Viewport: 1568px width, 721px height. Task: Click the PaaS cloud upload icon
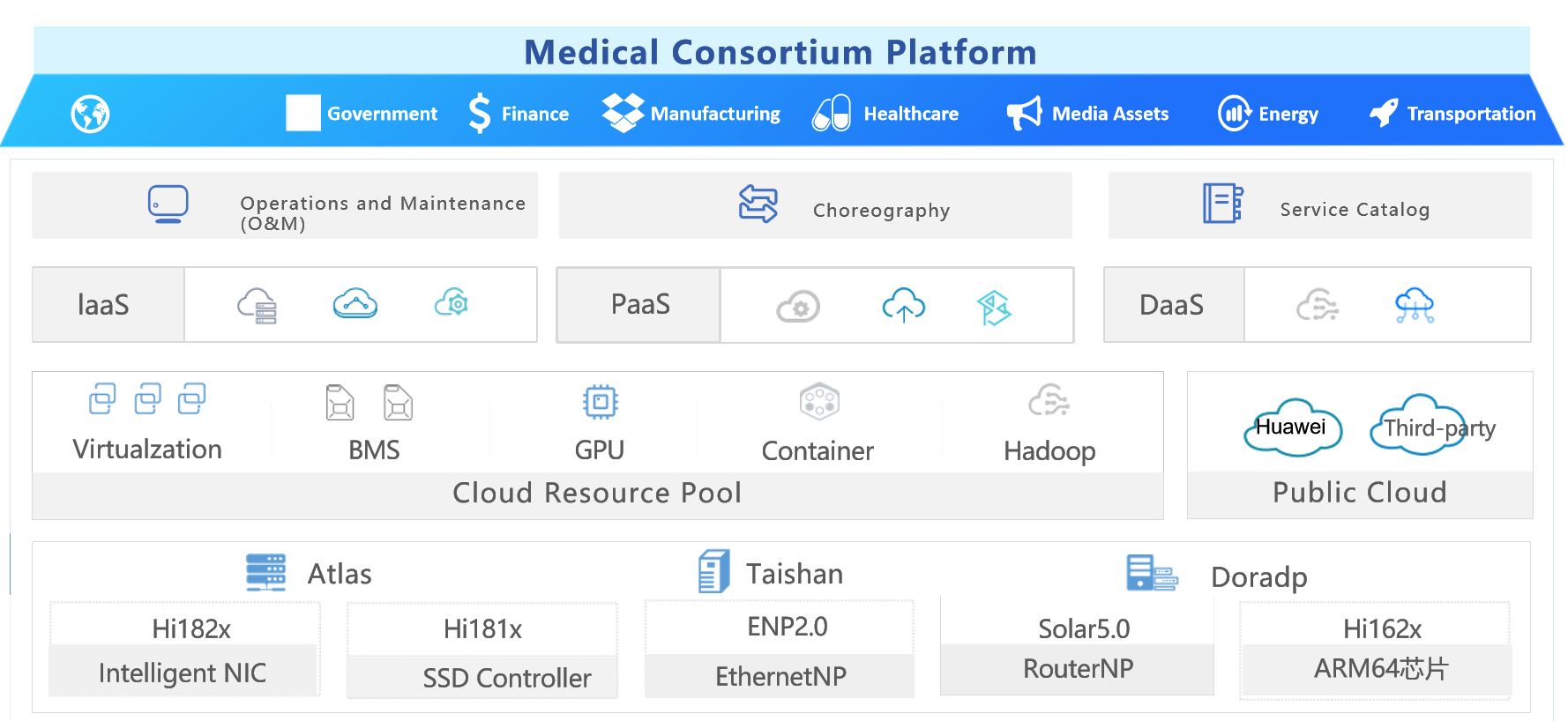tap(904, 305)
